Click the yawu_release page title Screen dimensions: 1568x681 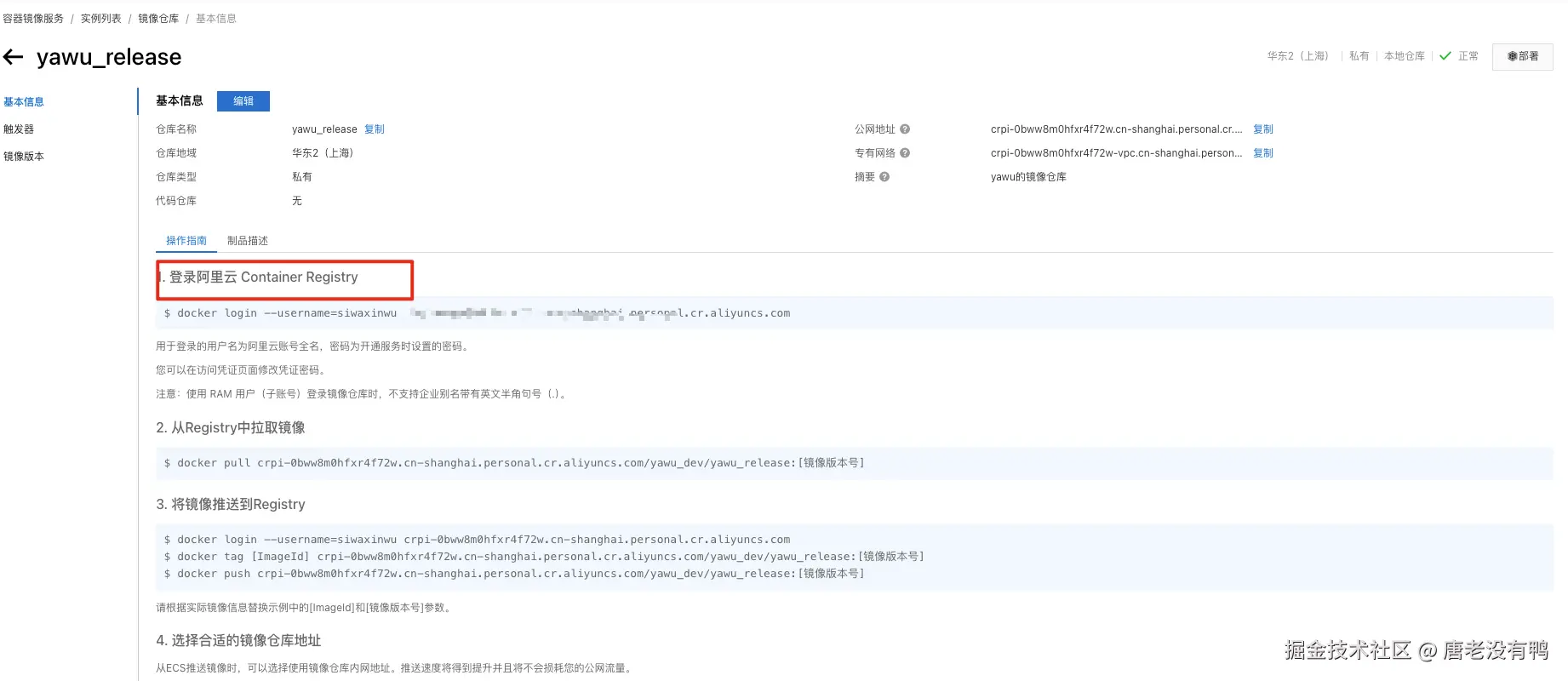pos(109,57)
